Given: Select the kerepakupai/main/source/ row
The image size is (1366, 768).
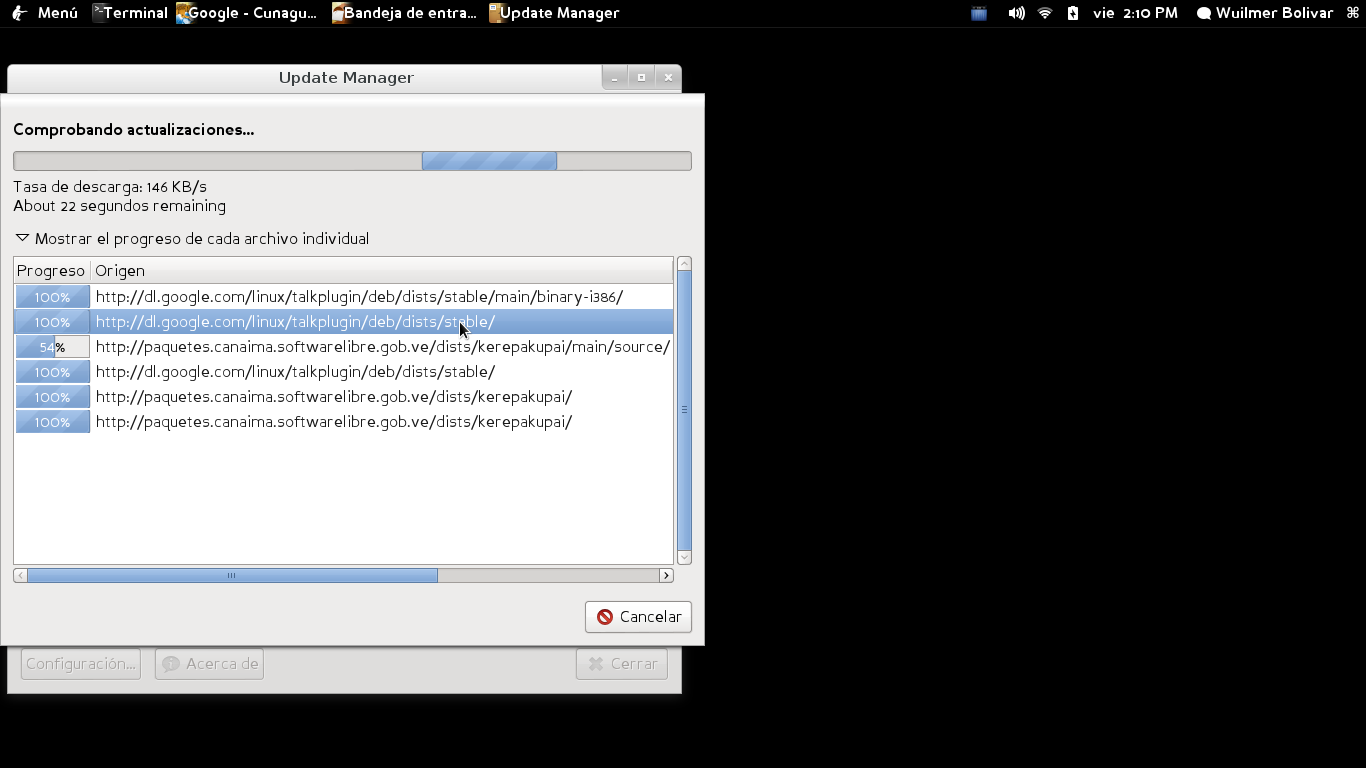Looking at the screenshot, I should [343, 347].
